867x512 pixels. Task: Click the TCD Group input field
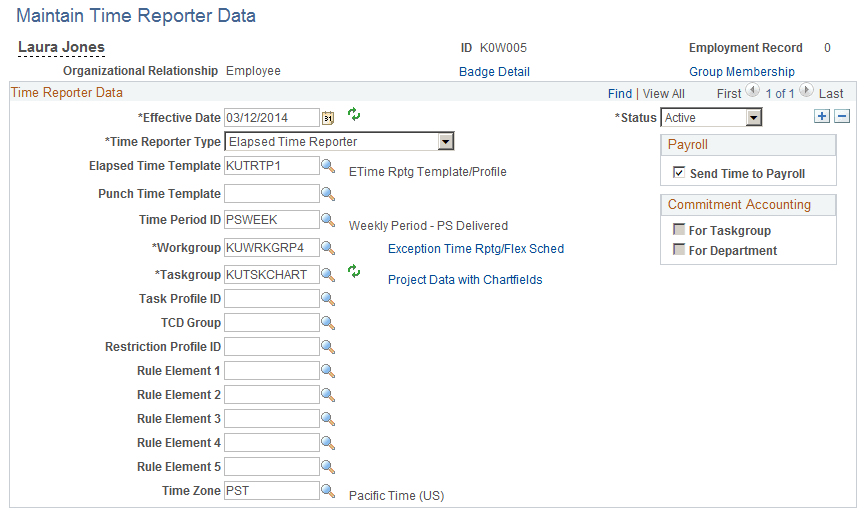(271, 322)
